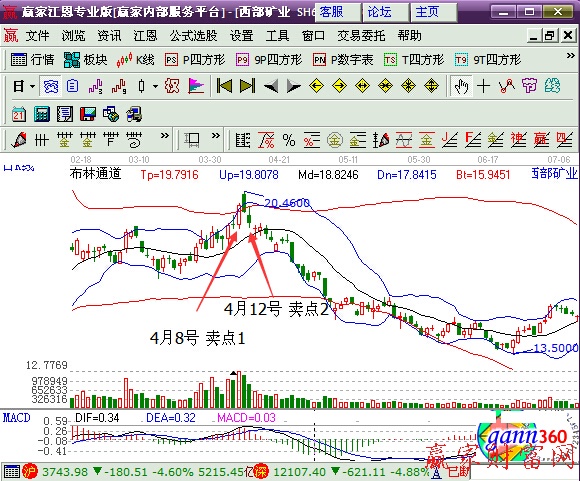Click the 论坛 button in title bar
580x481 pixels.
[x=385, y=12]
